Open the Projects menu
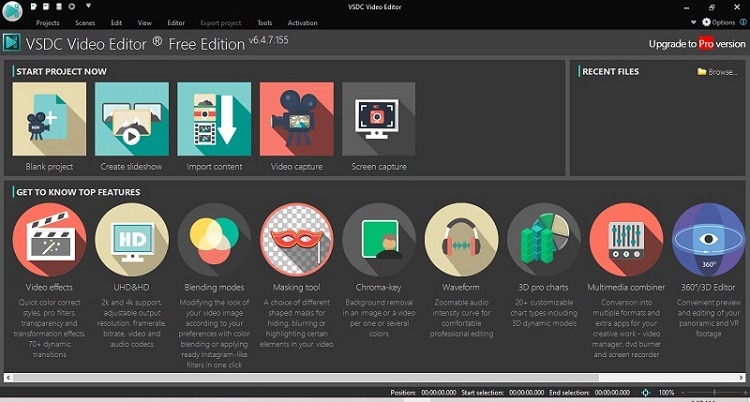750x402 pixels. [47, 23]
